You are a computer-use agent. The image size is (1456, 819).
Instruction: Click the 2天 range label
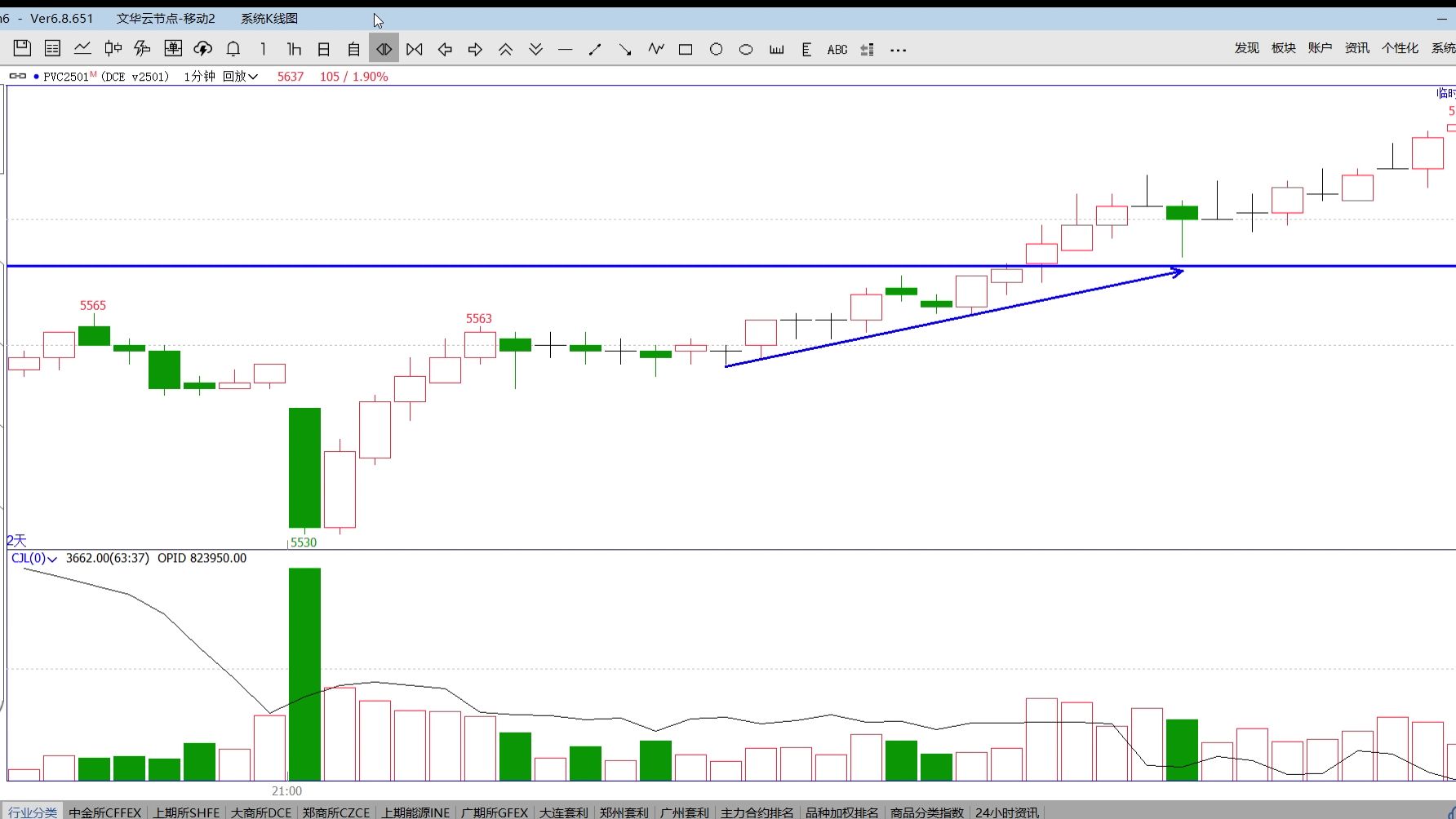[x=16, y=540]
